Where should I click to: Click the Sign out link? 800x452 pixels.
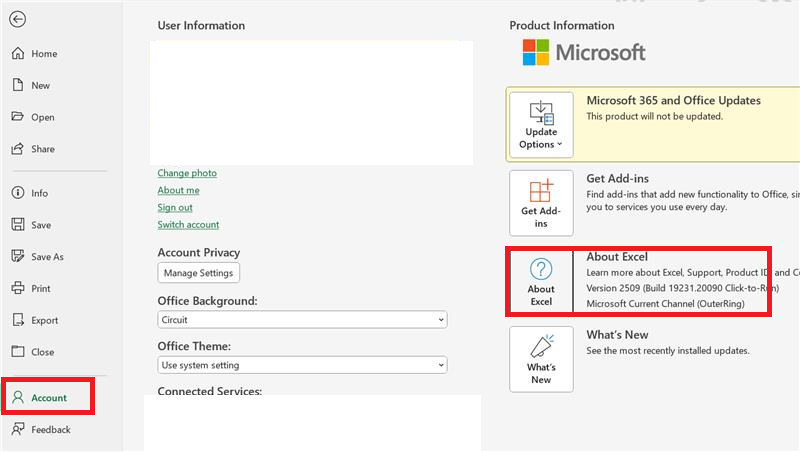175,208
